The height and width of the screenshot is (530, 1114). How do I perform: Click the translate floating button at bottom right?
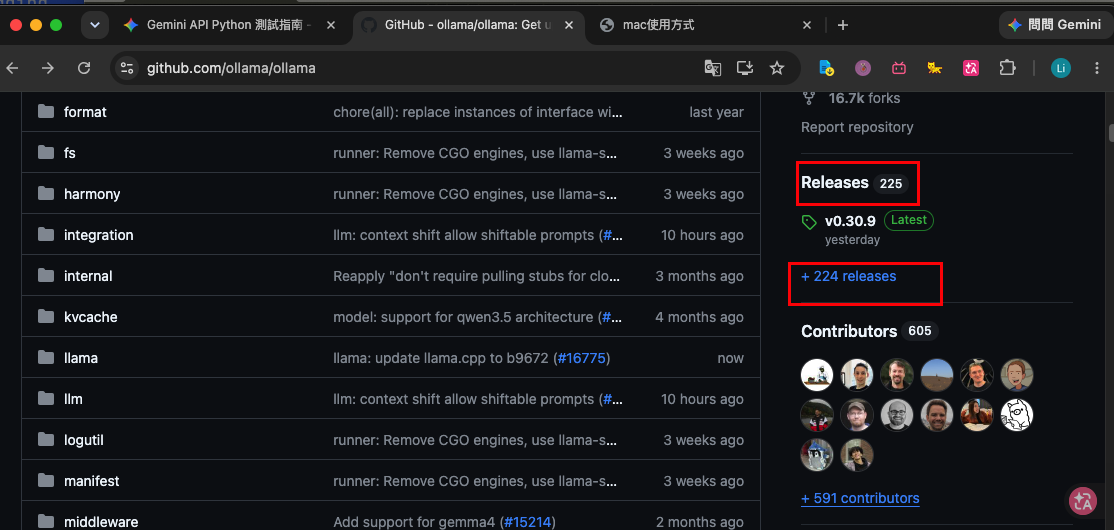[x=1083, y=501]
